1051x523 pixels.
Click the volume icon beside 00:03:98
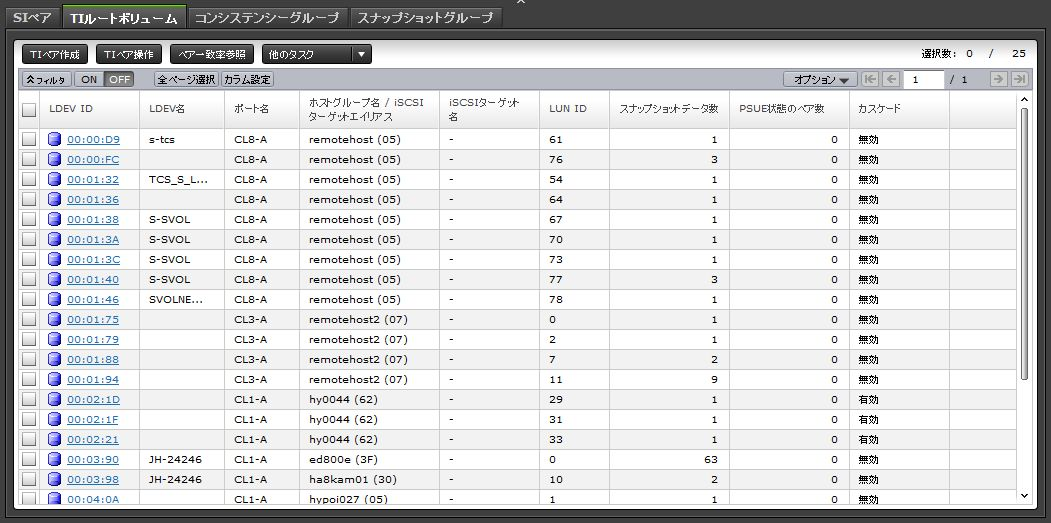pos(54,479)
